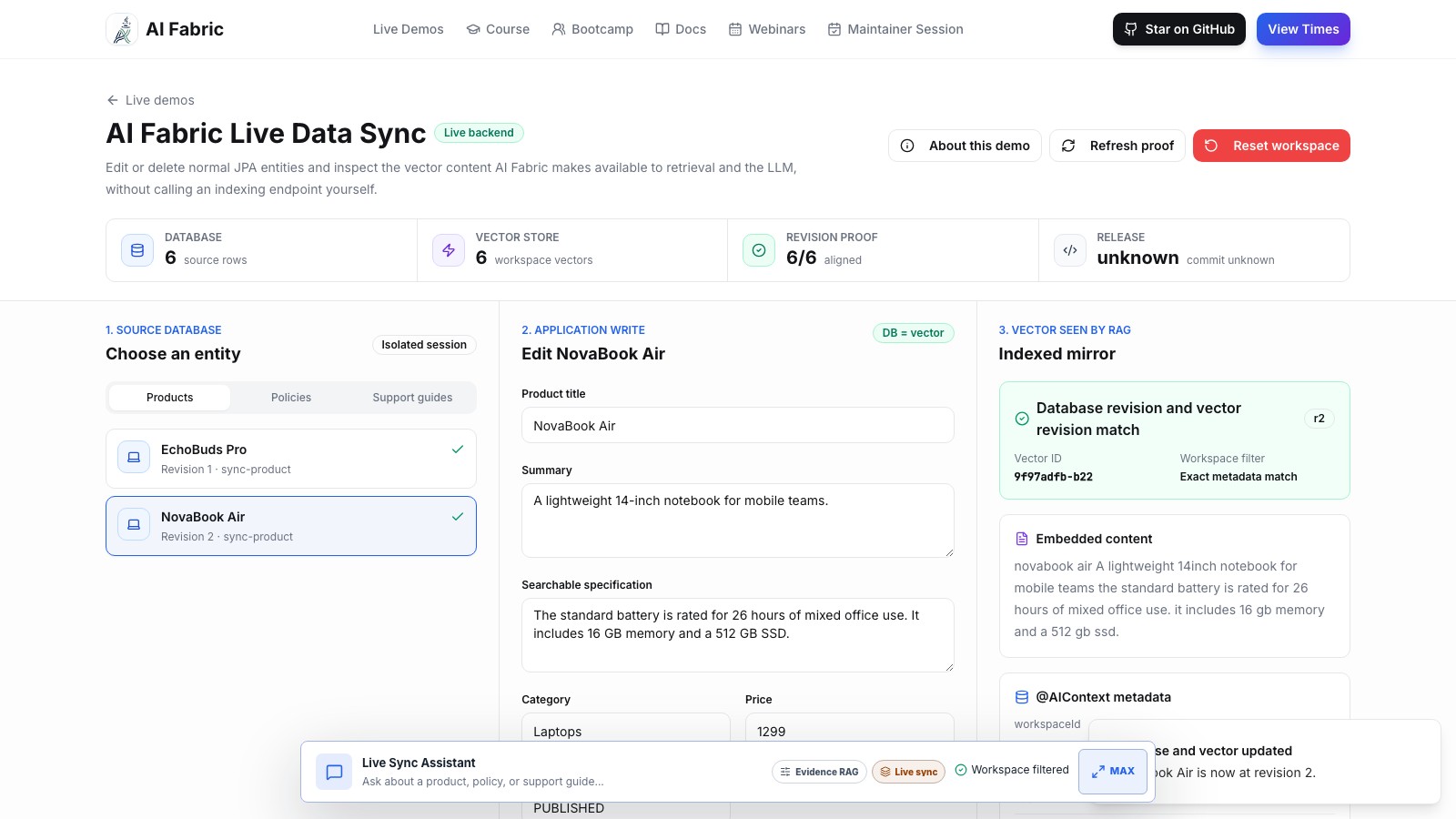Viewport: 1456px width, 819px height.
Task: Click the lightning bolt icon in VECTOR STORE card
Action: click(x=449, y=250)
